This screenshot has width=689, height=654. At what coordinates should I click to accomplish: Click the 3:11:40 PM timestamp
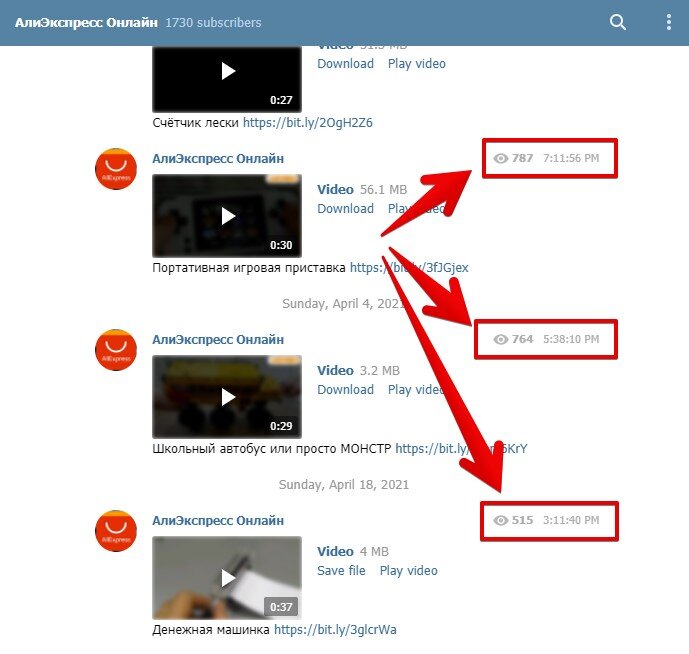[571, 520]
